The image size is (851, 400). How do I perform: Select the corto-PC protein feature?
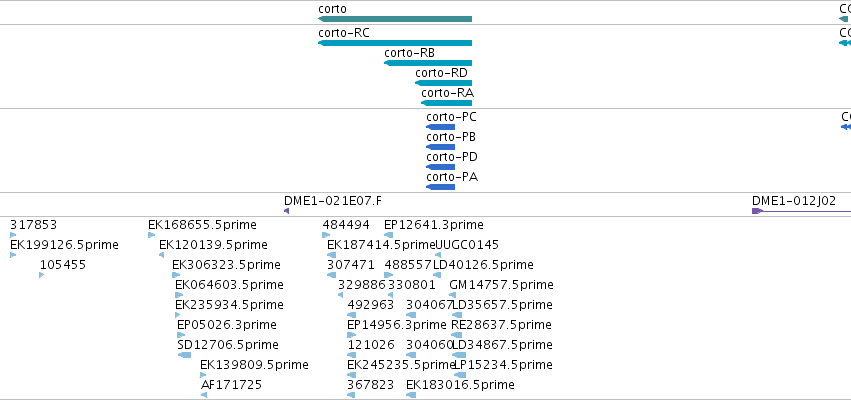pos(441,127)
